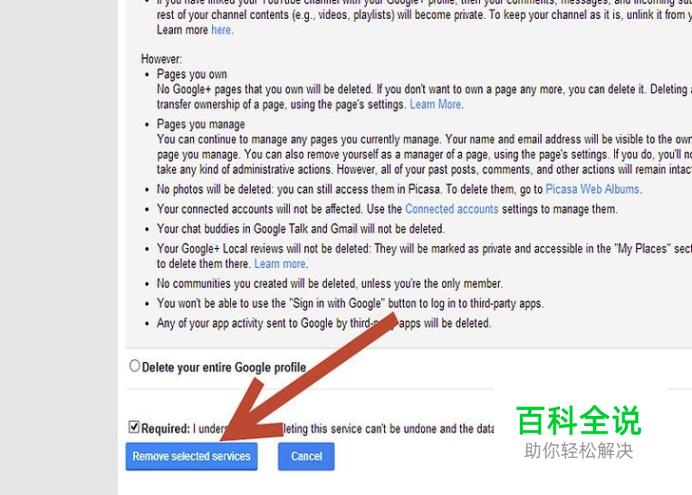Click the third-party app activity bullet line
The image size is (692, 495).
point(323,323)
